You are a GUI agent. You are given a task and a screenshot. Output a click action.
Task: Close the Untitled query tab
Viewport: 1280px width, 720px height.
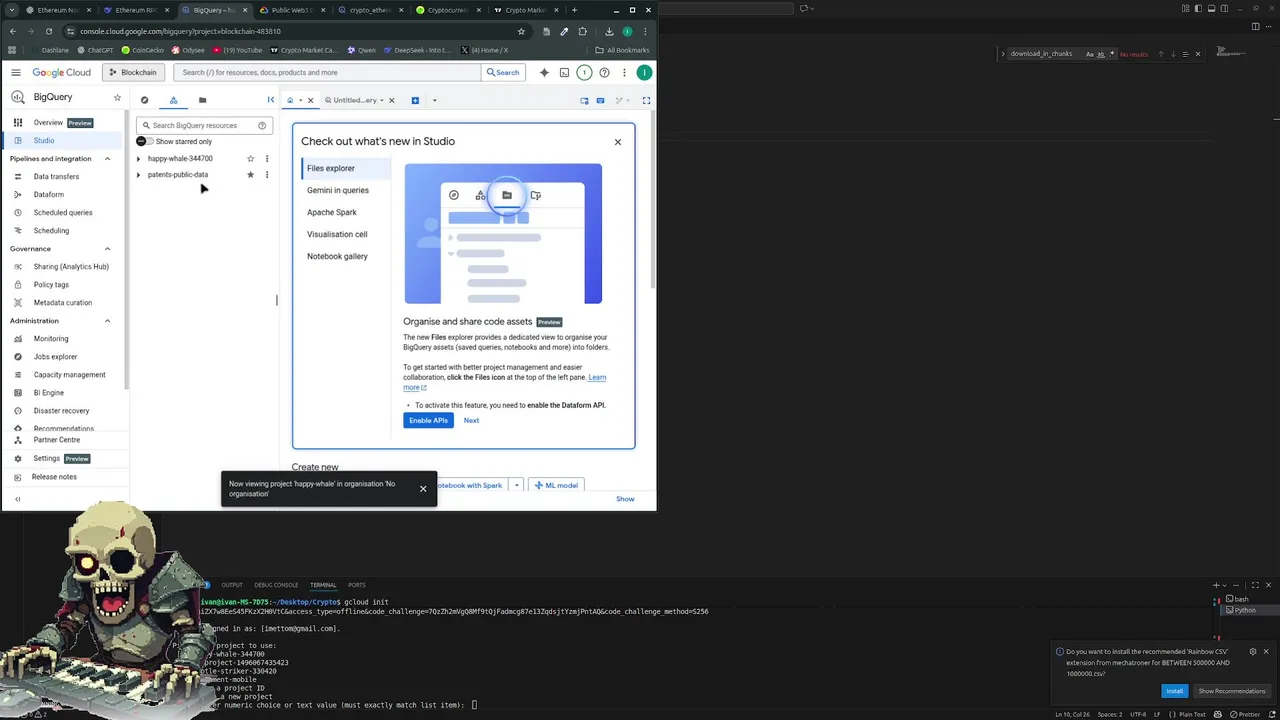pos(391,100)
